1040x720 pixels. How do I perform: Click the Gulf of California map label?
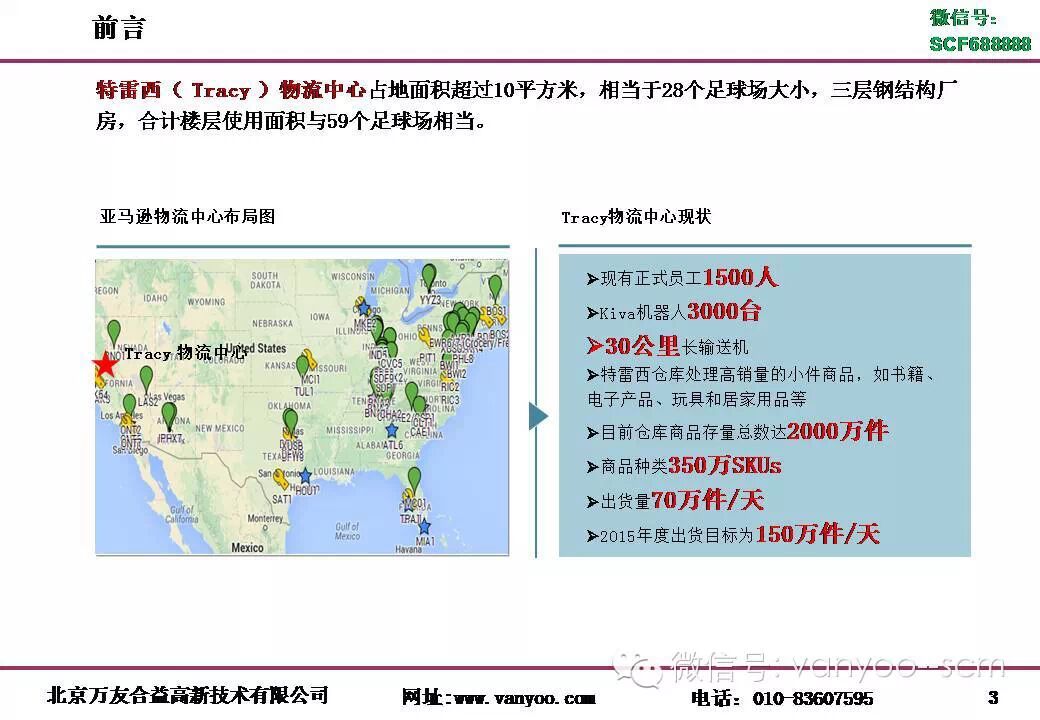point(182,514)
